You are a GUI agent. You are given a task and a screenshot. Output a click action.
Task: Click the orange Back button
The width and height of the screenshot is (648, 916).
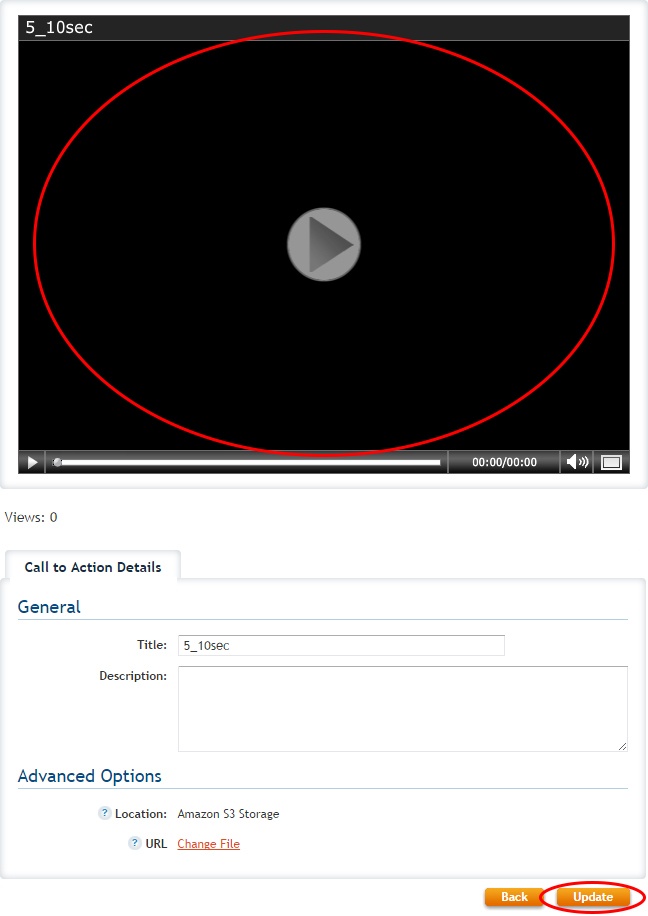pyautogui.click(x=514, y=897)
